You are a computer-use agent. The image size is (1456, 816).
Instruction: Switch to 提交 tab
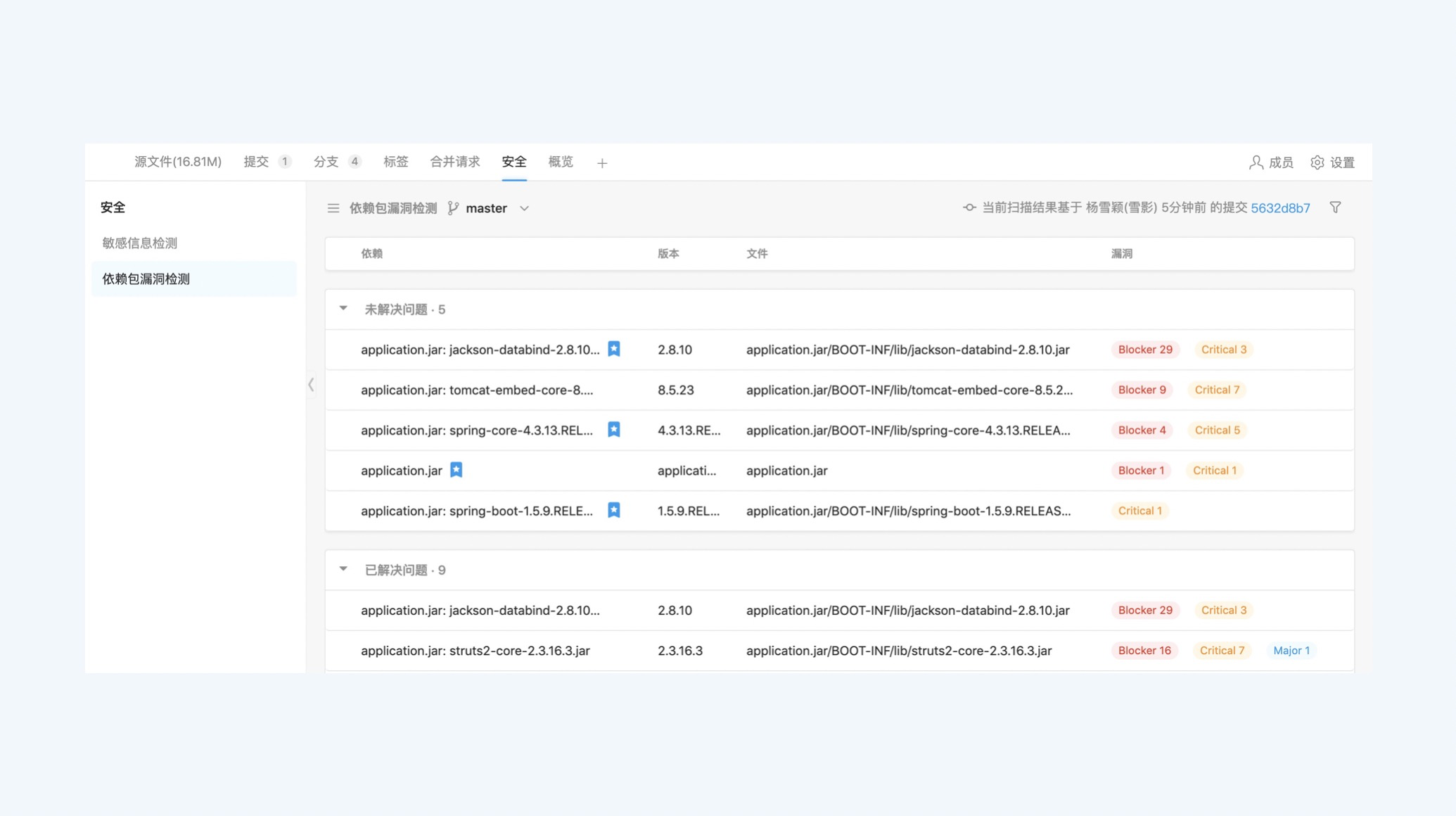tap(256, 162)
